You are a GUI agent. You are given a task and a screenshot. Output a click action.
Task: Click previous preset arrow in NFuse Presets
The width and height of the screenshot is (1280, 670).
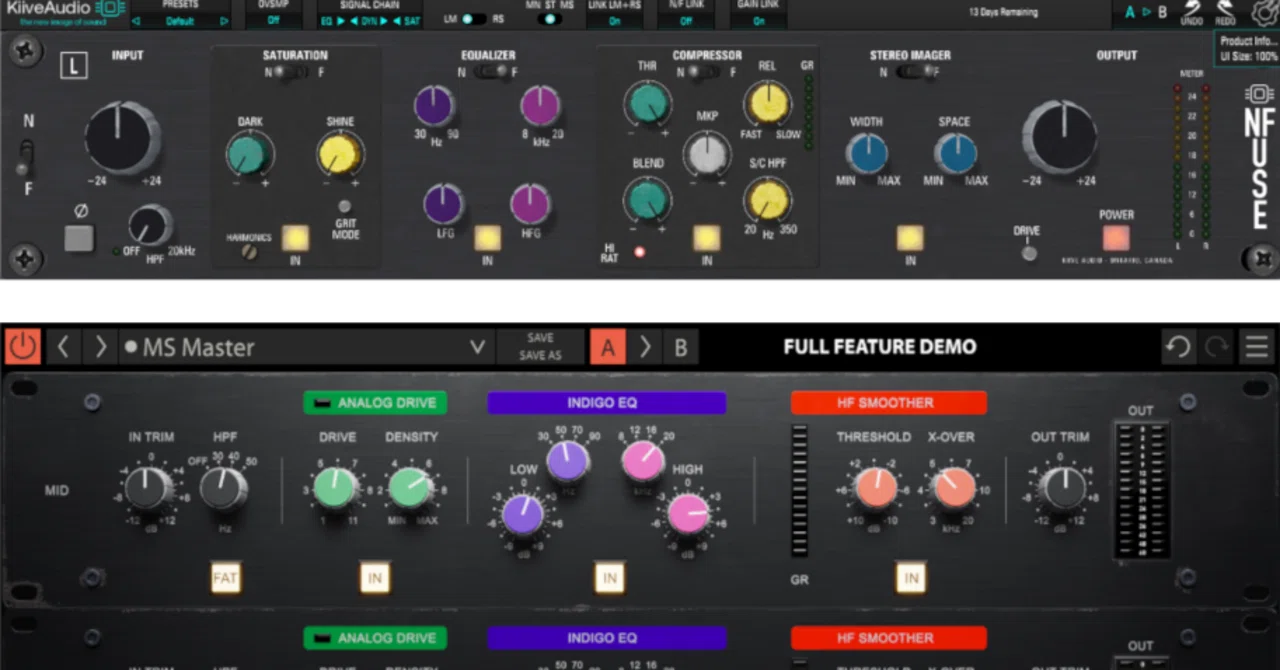pyautogui.click(x=135, y=20)
